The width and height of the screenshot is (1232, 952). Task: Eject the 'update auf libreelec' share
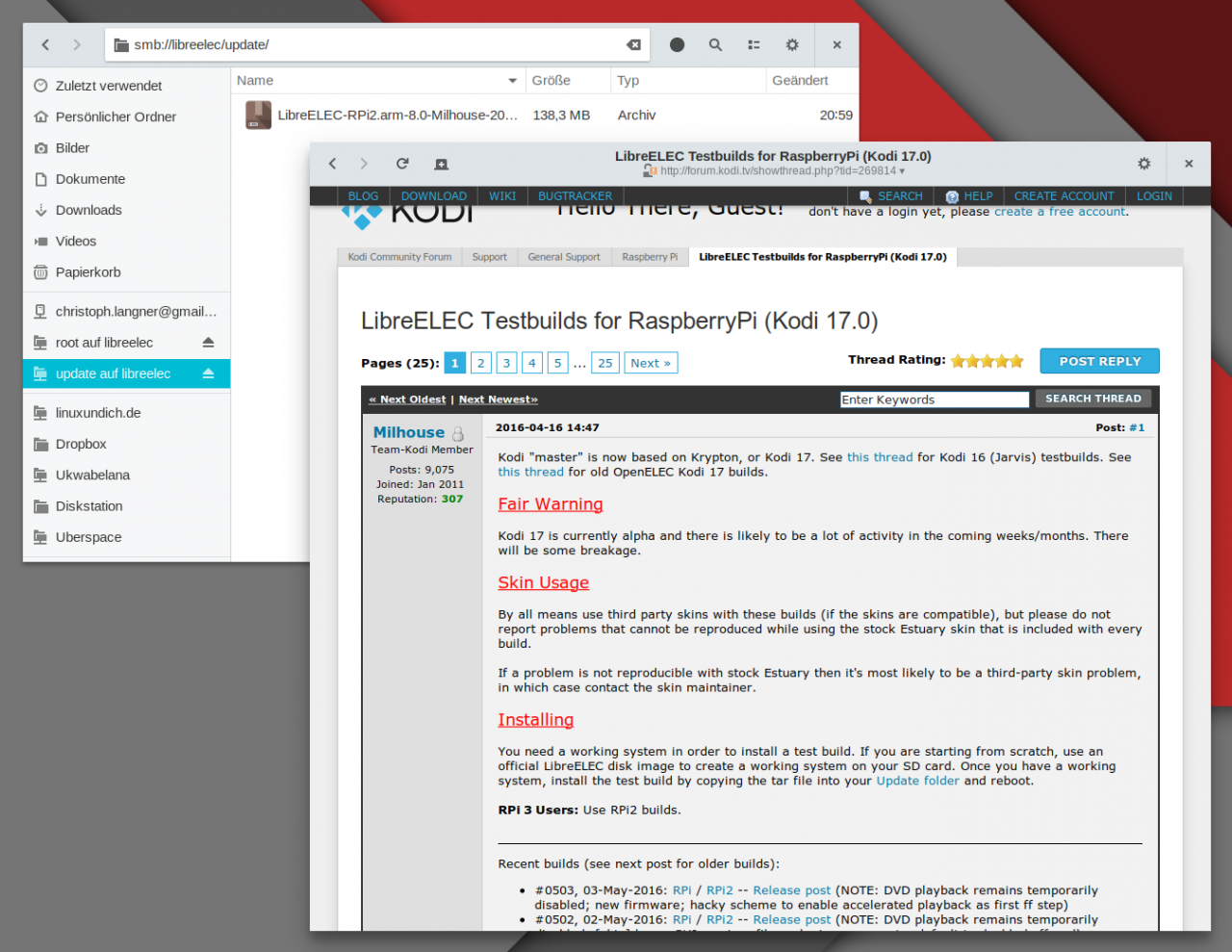[208, 373]
